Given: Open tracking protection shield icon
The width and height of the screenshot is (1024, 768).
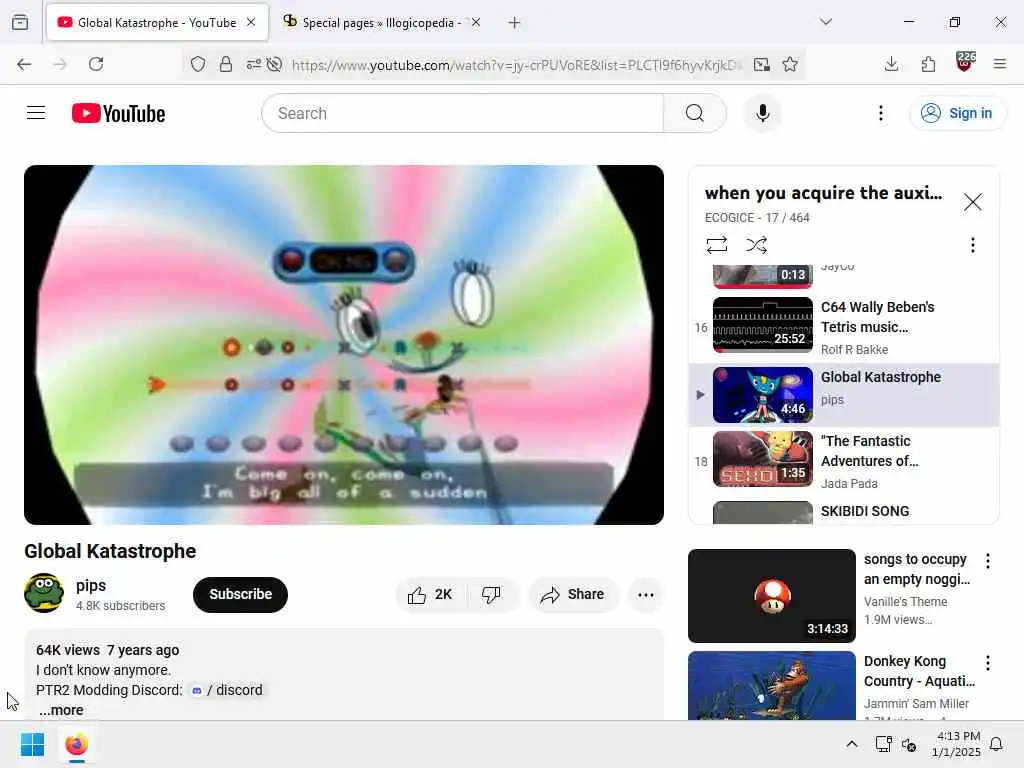Looking at the screenshot, I should pyautogui.click(x=198, y=64).
